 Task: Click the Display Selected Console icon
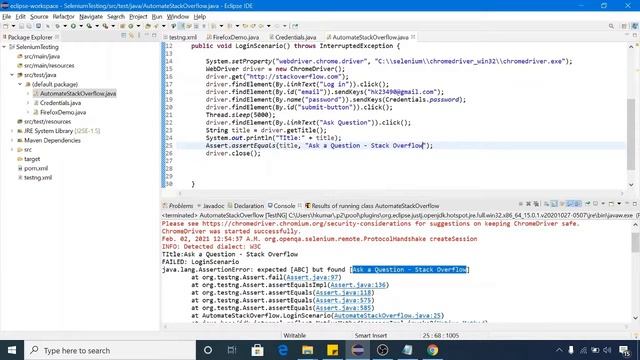[x=596, y=204]
